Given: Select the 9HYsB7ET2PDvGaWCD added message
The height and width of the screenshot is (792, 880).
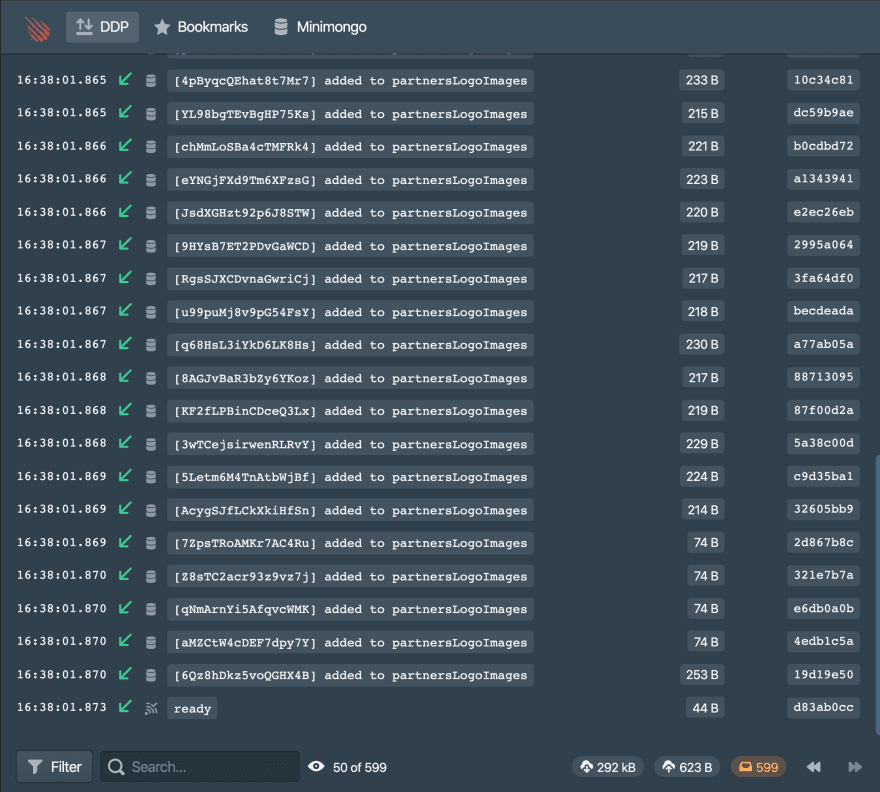Looking at the screenshot, I should click(x=350, y=245).
